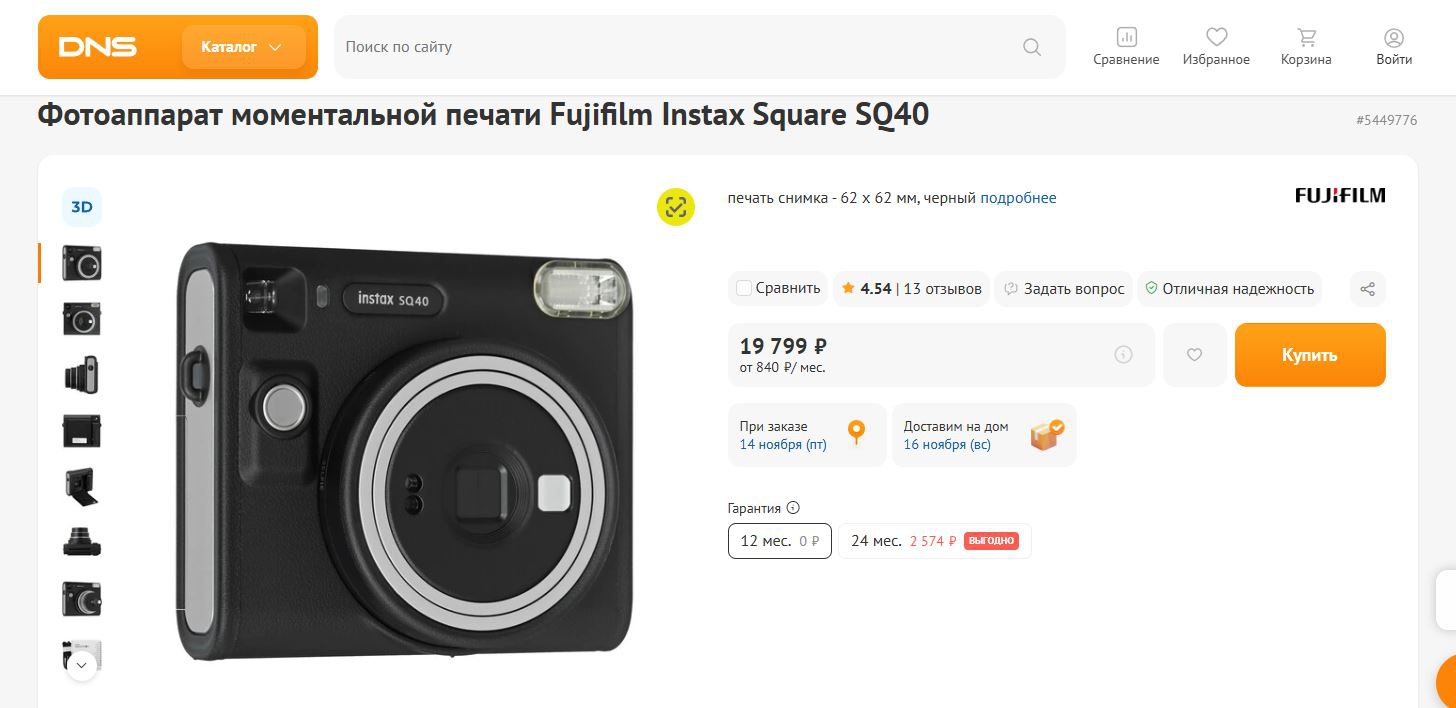
Task: Expand more thumbnails with the down chevron
Action: (x=82, y=664)
